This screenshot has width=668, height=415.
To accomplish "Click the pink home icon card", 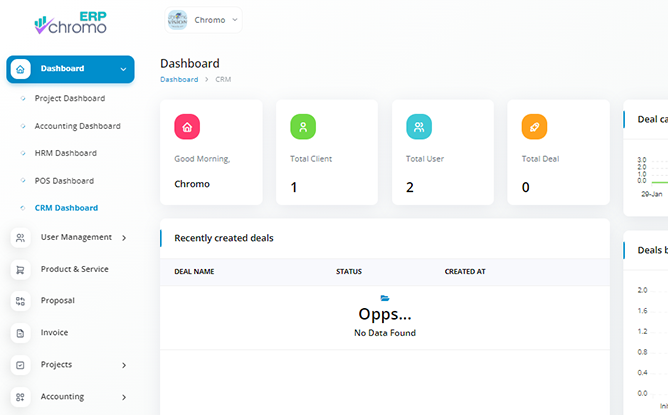I will [x=187, y=127].
